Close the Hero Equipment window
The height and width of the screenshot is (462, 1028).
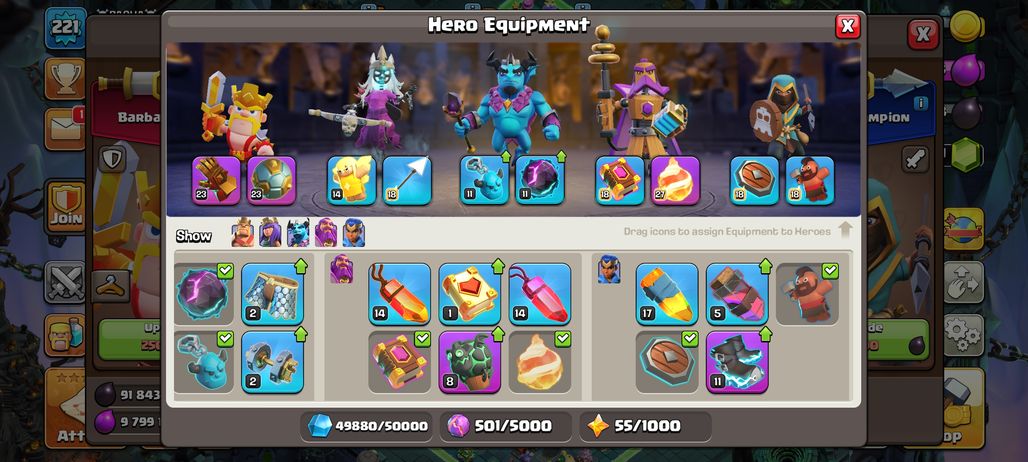[848, 26]
